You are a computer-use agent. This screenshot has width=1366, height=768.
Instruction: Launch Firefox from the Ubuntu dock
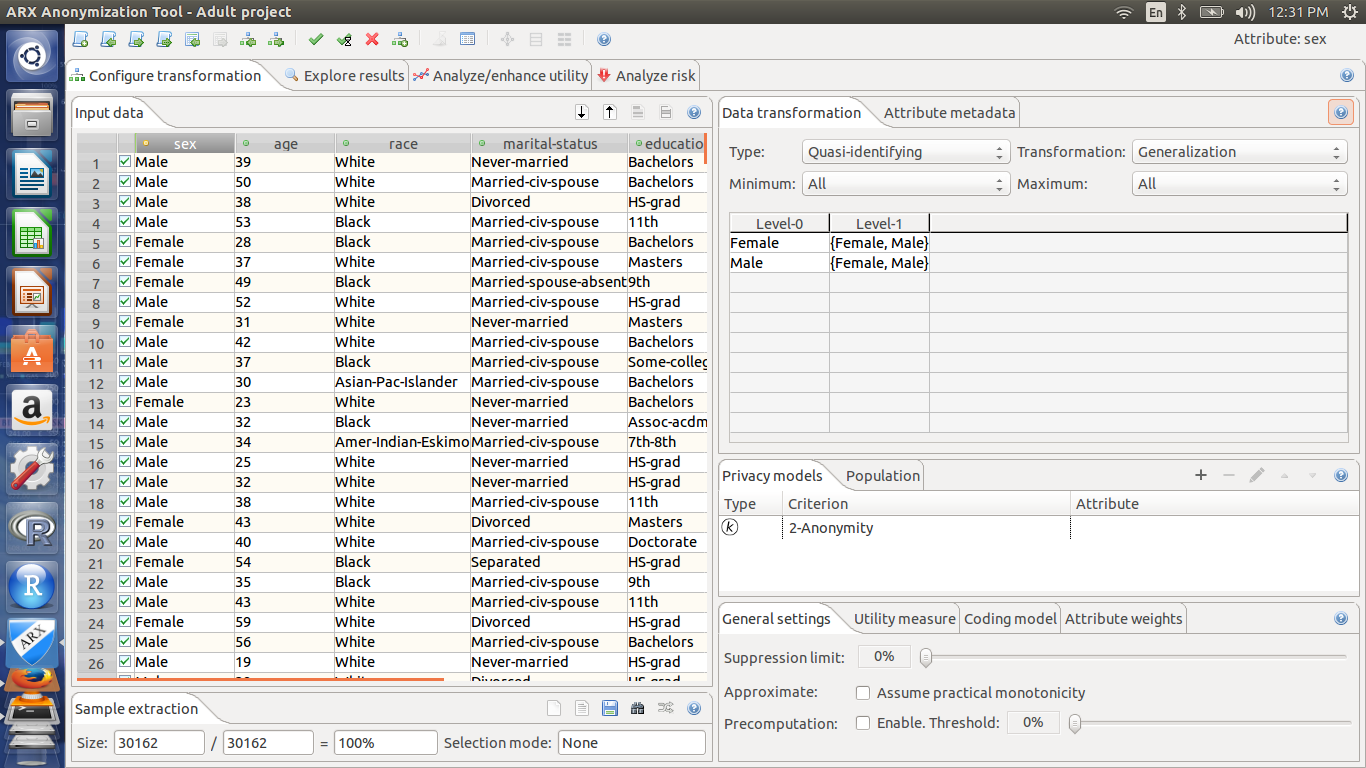(32, 676)
